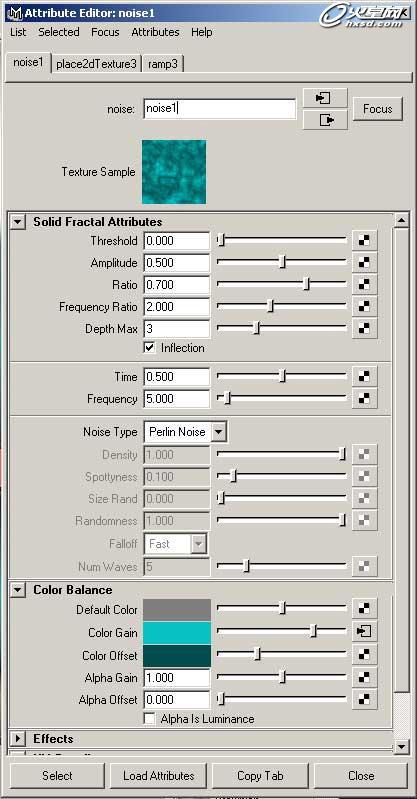417x799 pixels.
Task: Click the Color Gain cyan swatch
Action: pyautogui.click(x=177, y=632)
